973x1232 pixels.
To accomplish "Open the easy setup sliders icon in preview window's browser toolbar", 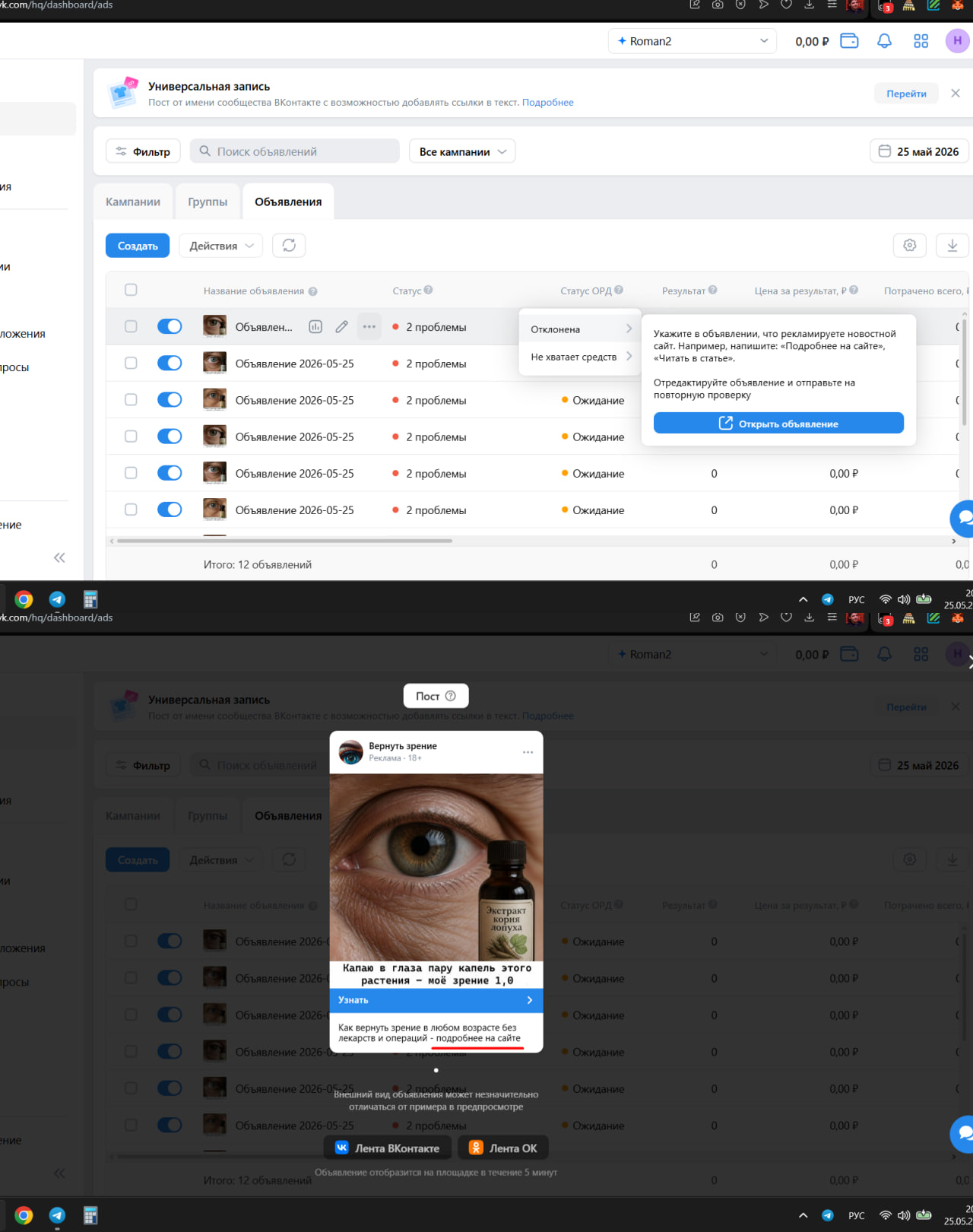I will 832,618.
